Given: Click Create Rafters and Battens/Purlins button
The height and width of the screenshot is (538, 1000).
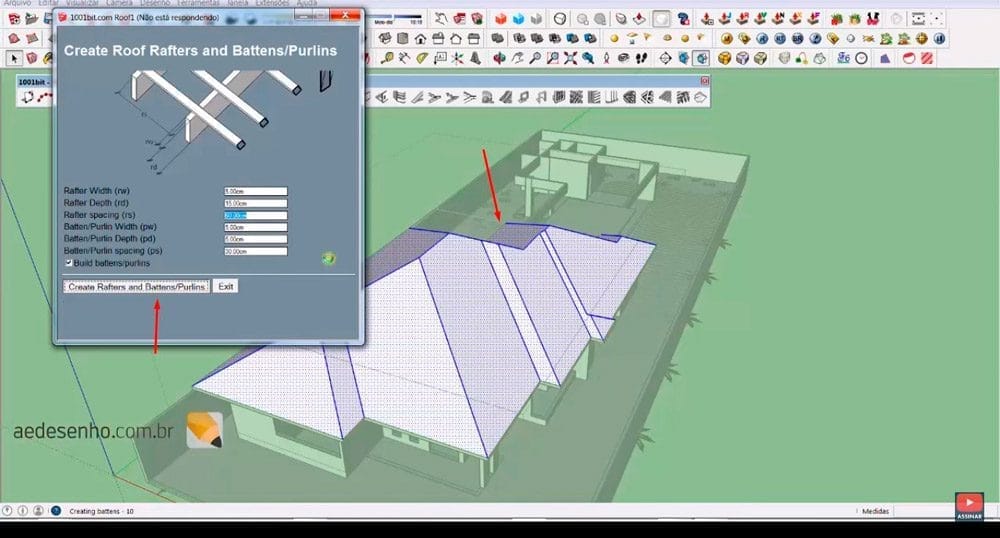Looking at the screenshot, I should coord(136,286).
